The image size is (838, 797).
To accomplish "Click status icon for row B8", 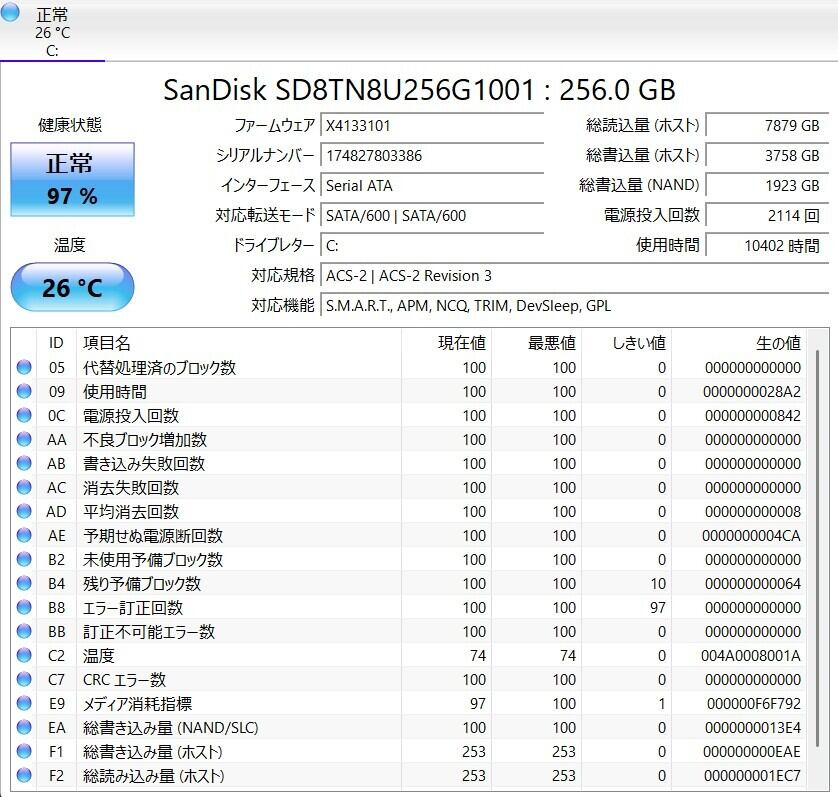I will pyautogui.click(x=24, y=607).
